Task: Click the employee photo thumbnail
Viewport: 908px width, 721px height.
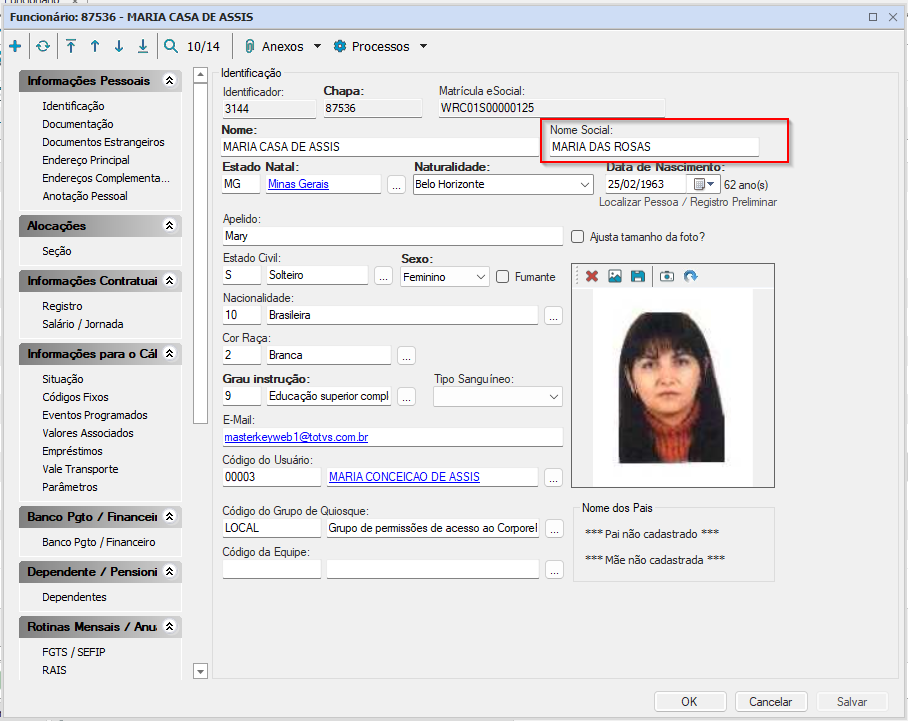Action: [x=672, y=387]
